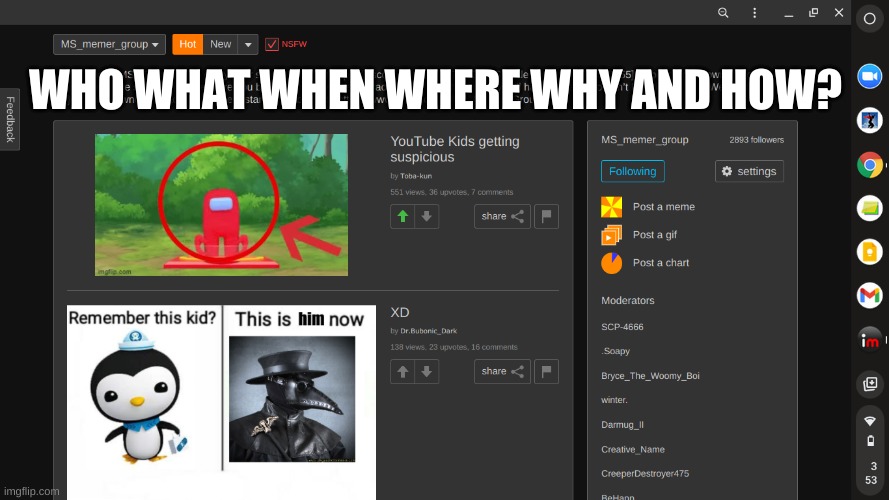
Task: Open Gmail from the shelf
Action: (x=869, y=296)
